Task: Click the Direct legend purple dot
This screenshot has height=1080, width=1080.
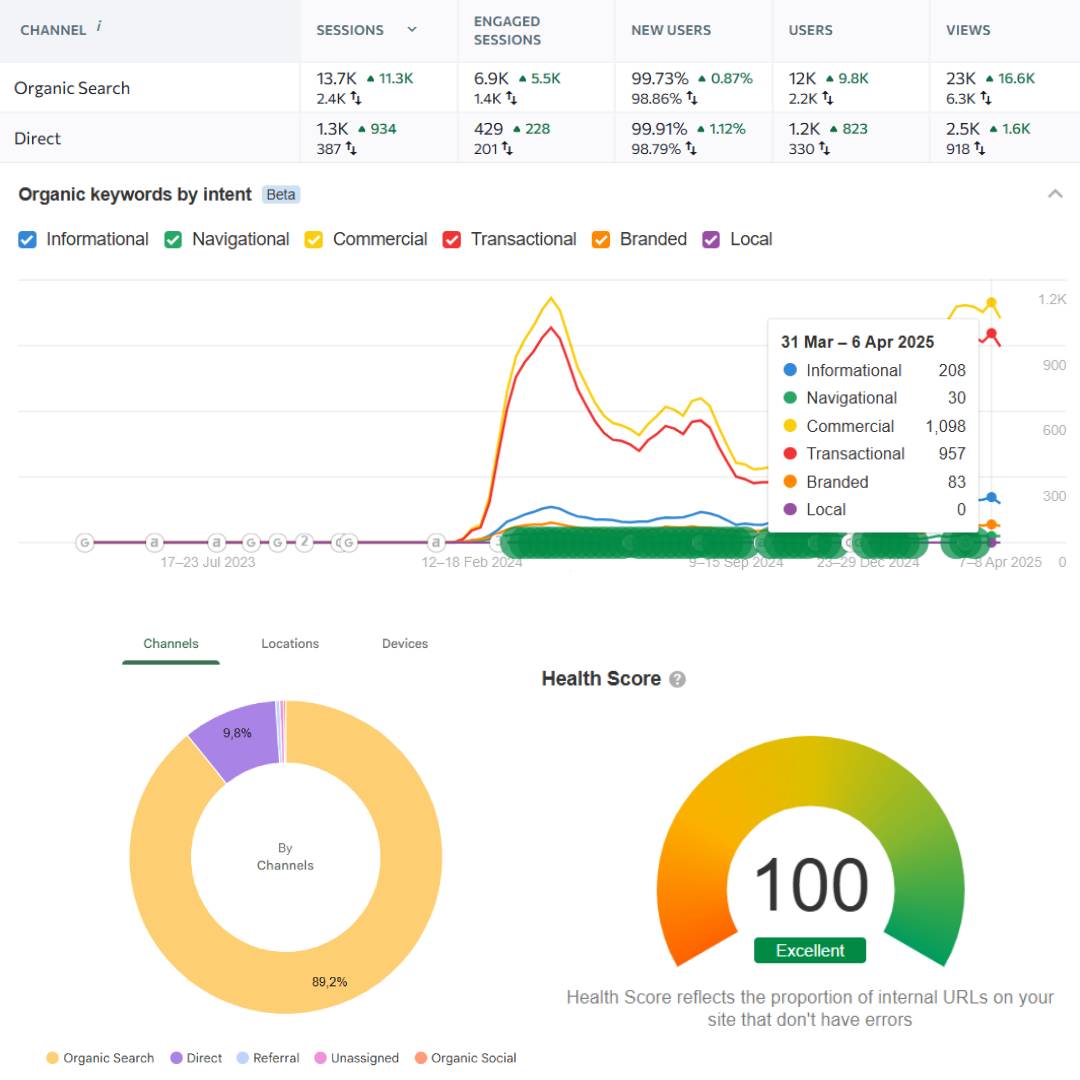Action: tap(176, 1058)
